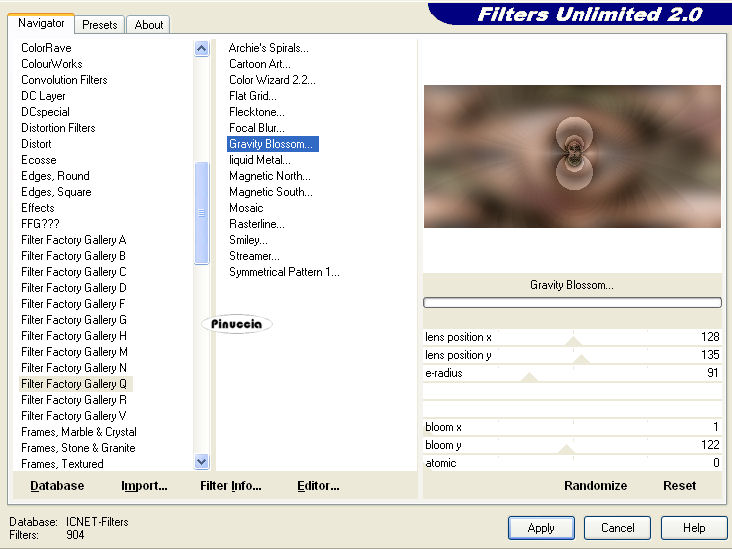Viewport: 732px width, 549px height.
Task: Adjust the atomic slider
Action: coord(572,463)
